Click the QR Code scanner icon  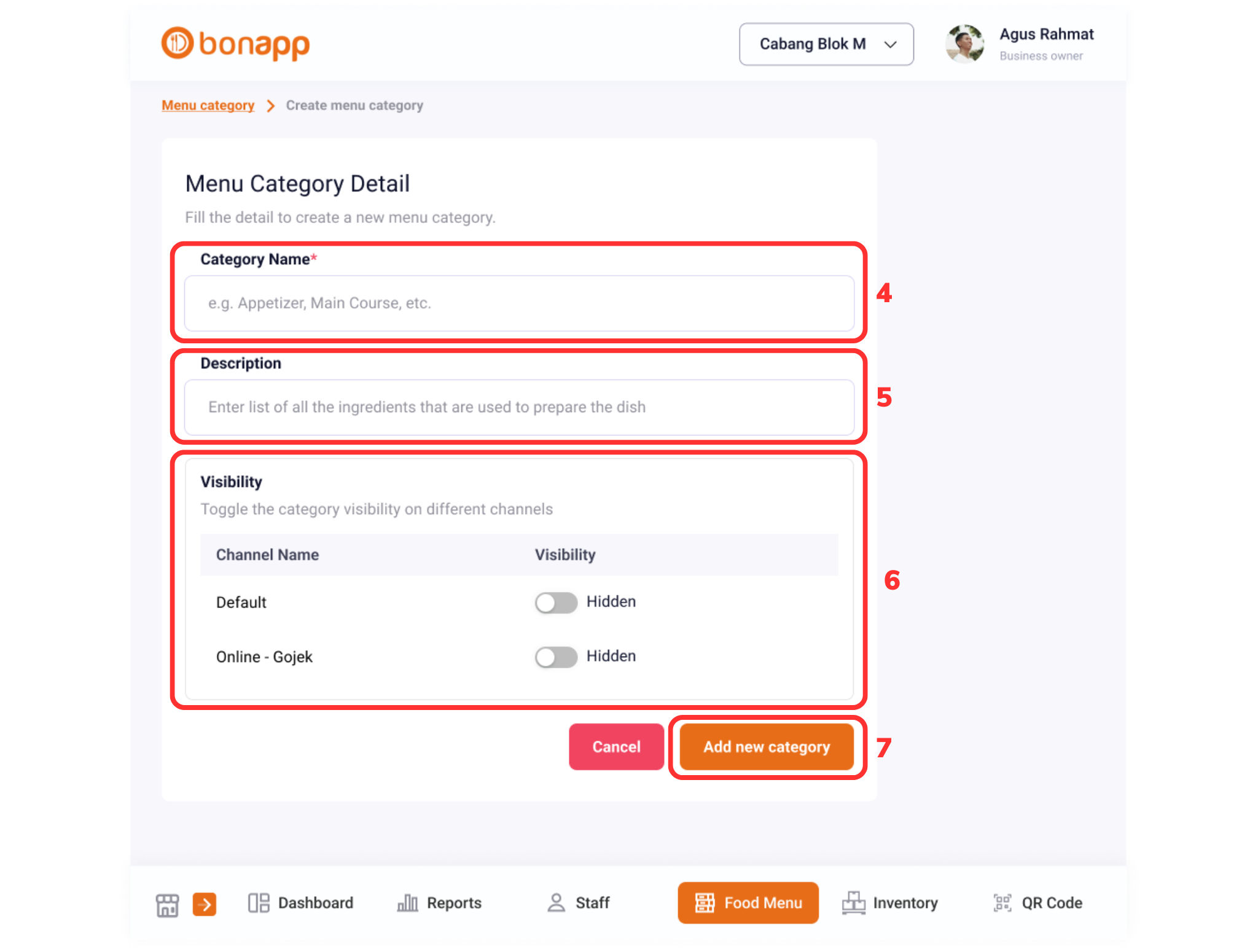click(x=1002, y=903)
